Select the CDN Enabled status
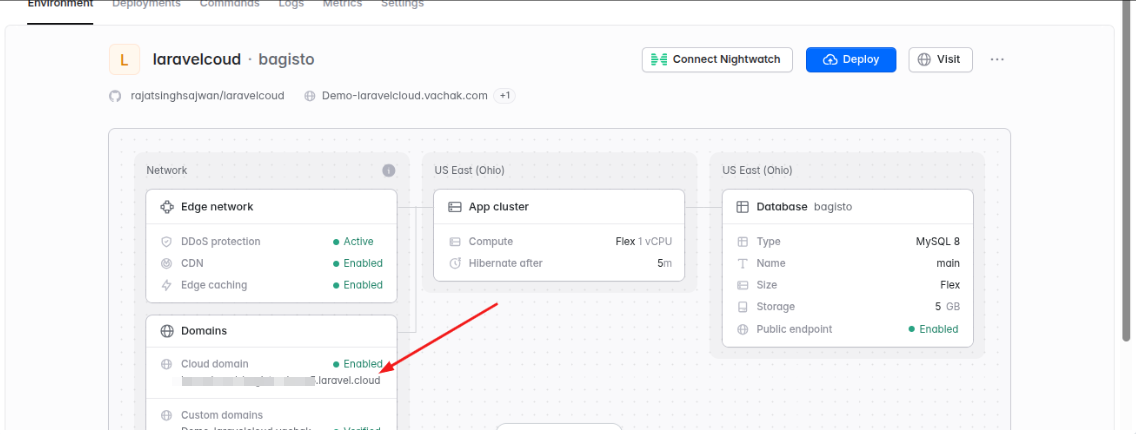Image resolution: width=1136 pixels, height=434 pixels. click(x=357, y=263)
